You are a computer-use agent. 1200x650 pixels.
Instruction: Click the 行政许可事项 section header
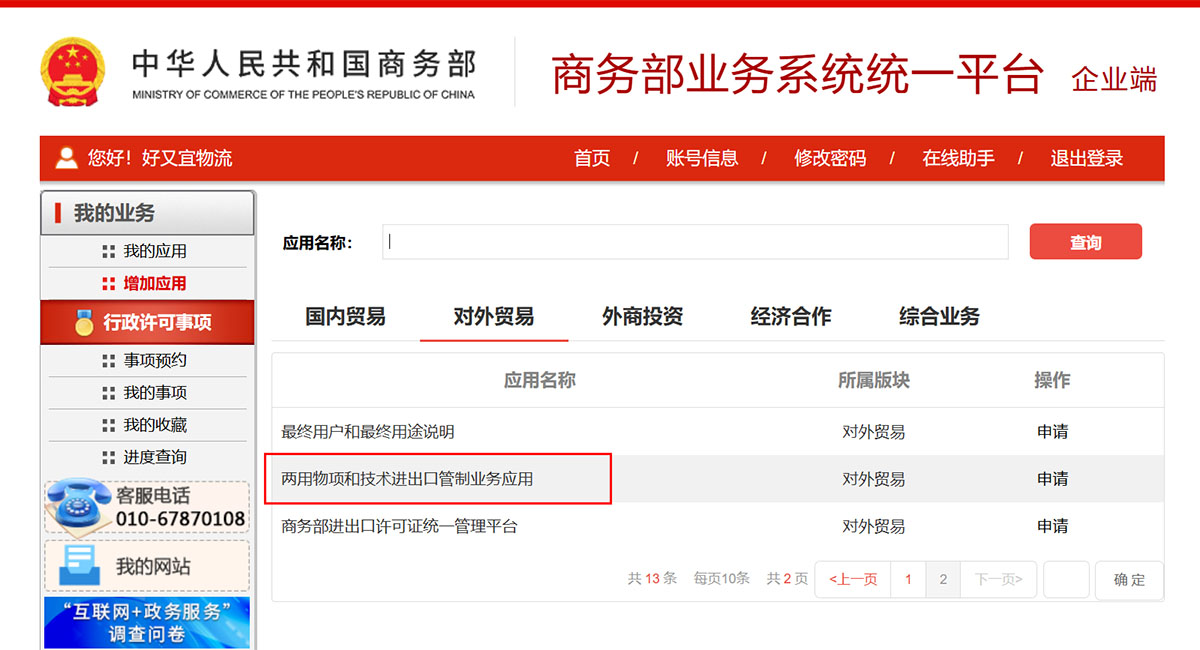(147, 322)
